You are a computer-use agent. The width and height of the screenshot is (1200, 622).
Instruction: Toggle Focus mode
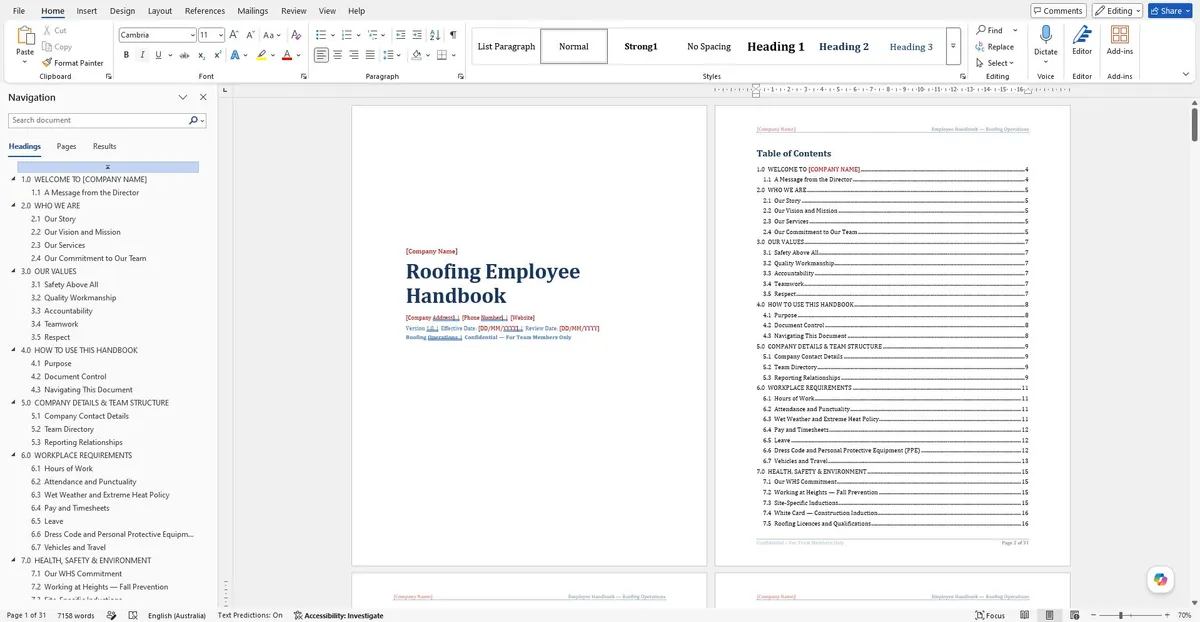(x=990, y=615)
